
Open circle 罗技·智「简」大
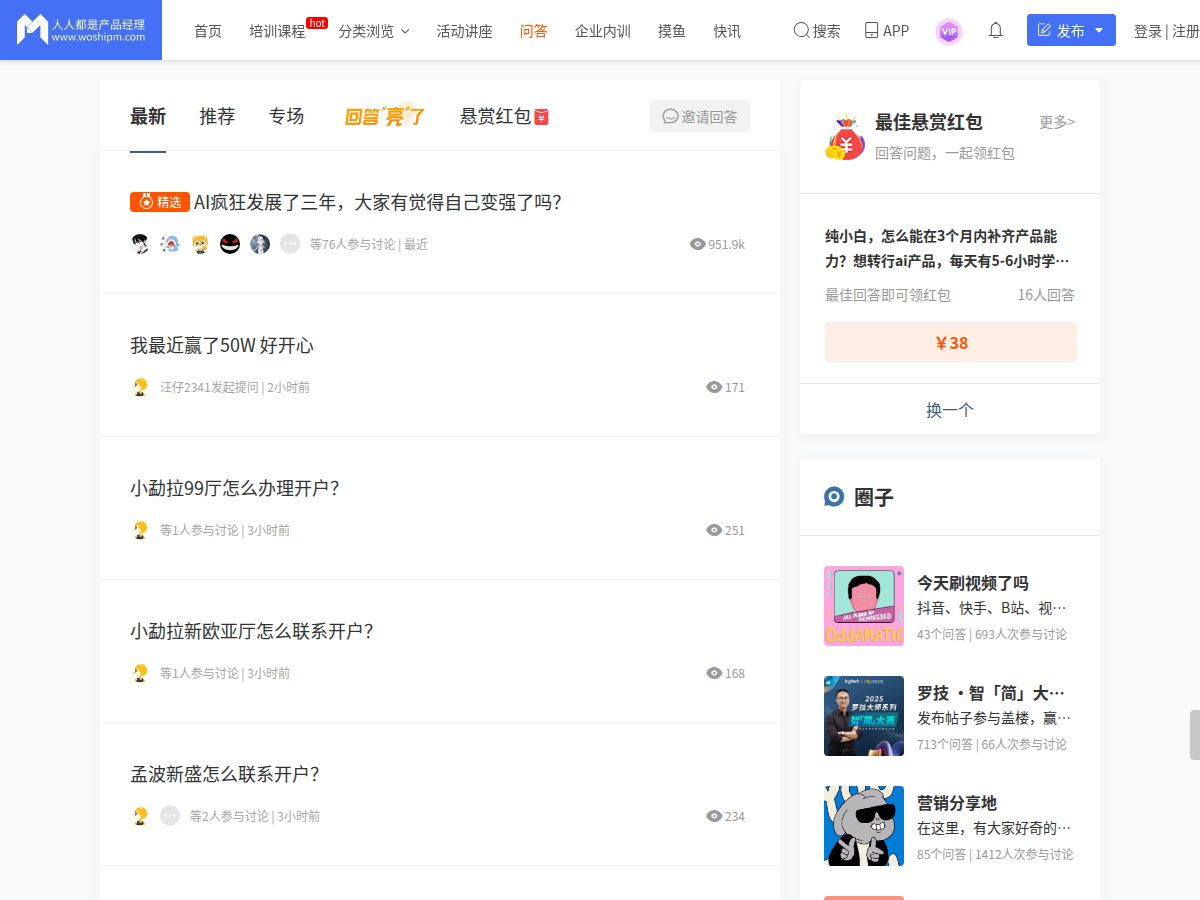(x=991, y=693)
